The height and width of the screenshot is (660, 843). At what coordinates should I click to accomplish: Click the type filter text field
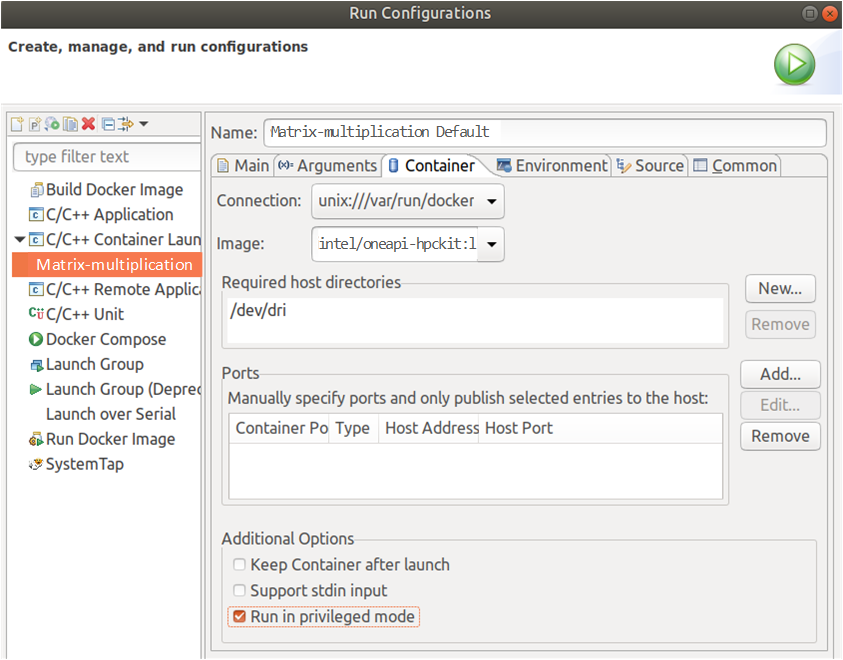click(x=108, y=157)
